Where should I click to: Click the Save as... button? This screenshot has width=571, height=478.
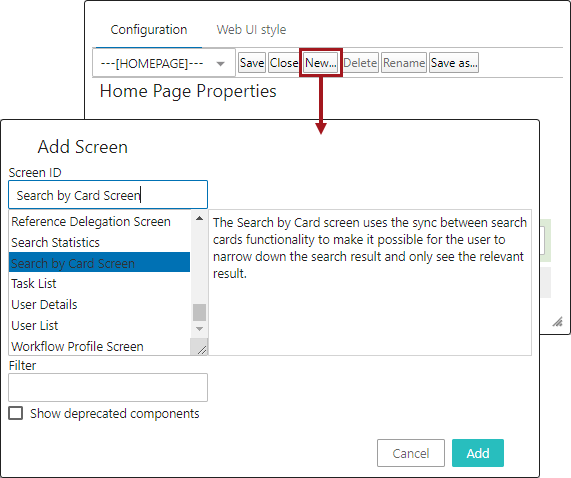pos(454,63)
